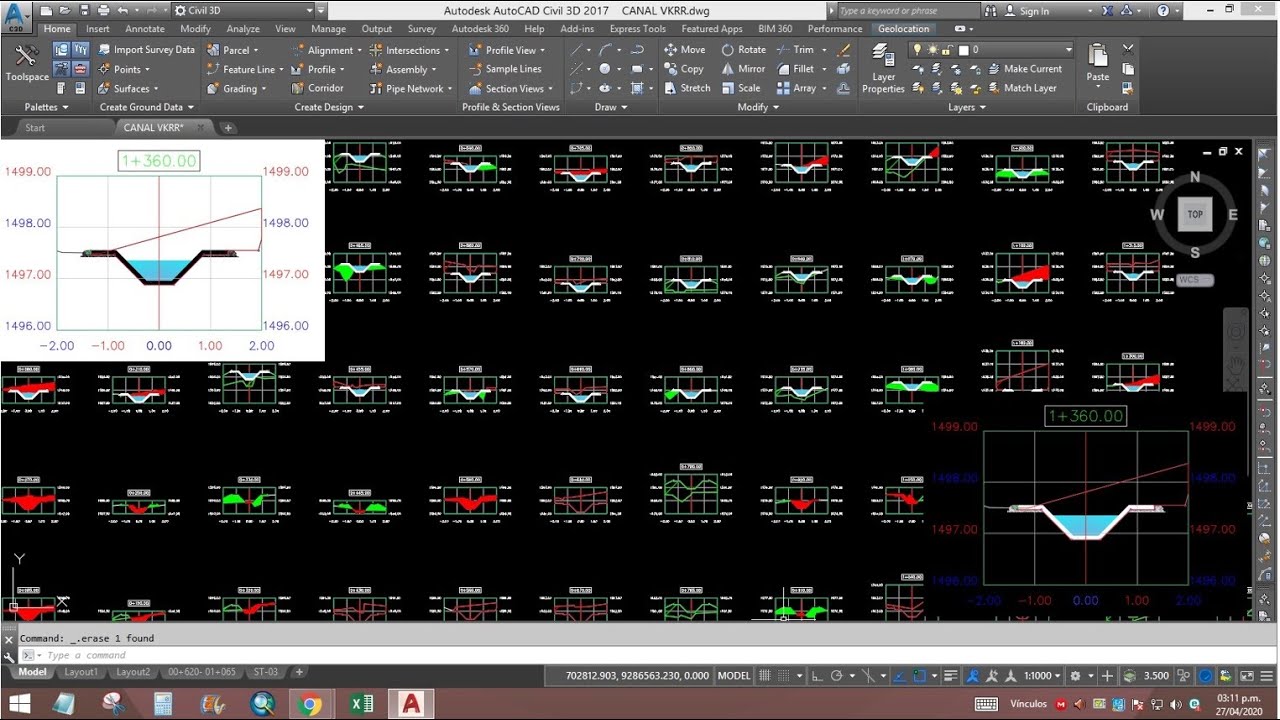
Task: Click the MODEL space button
Action: 734,676
